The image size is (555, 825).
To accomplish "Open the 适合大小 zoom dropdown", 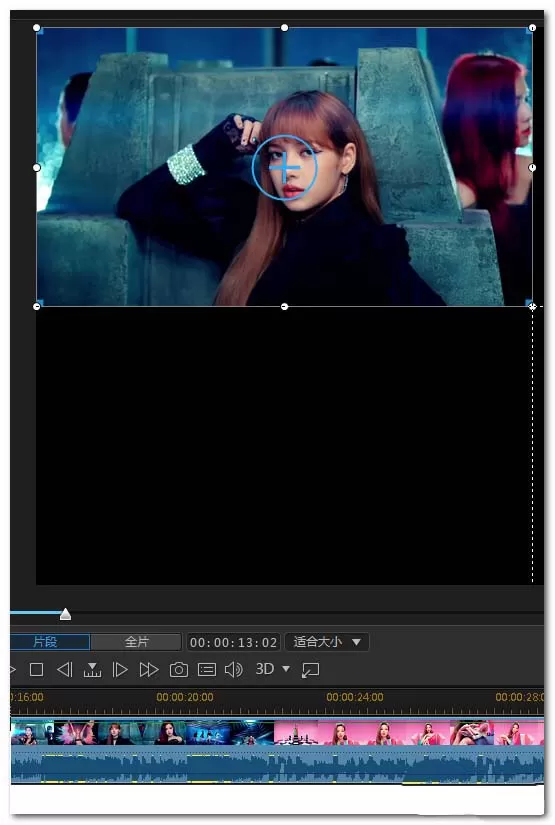I will click(327, 642).
